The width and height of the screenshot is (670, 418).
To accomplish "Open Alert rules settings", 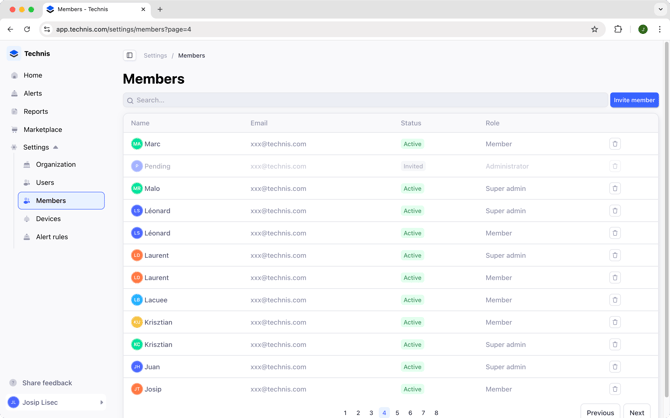I will click(52, 237).
